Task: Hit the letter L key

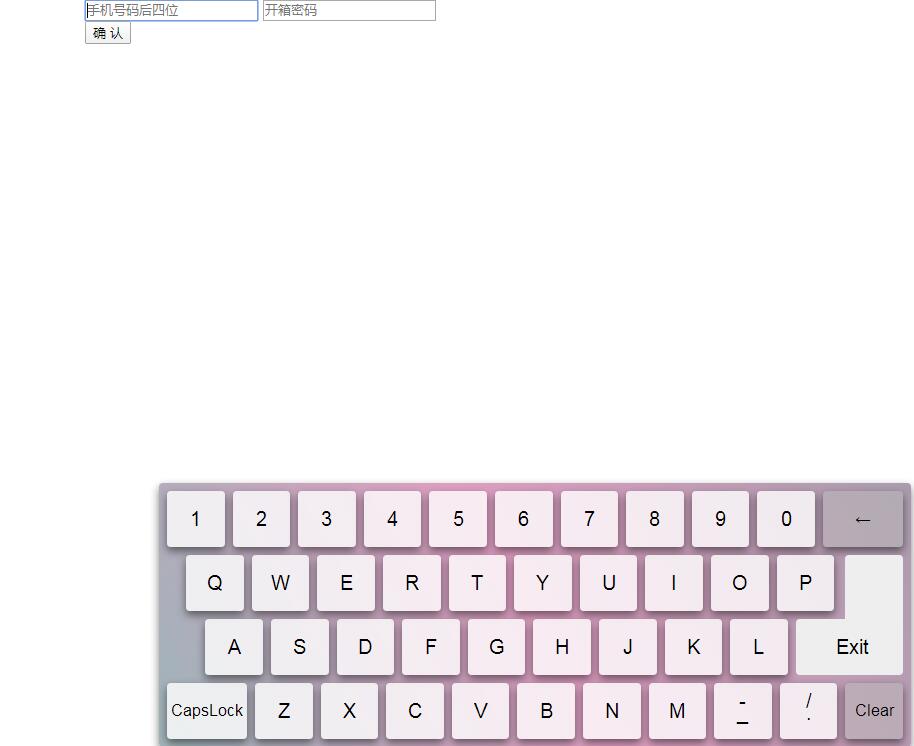Action: [758, 647]
